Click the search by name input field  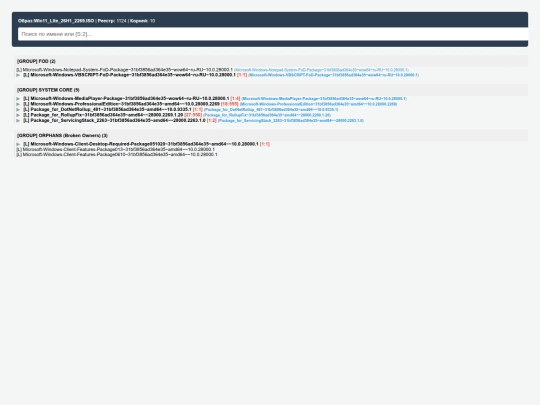[273, 34]
